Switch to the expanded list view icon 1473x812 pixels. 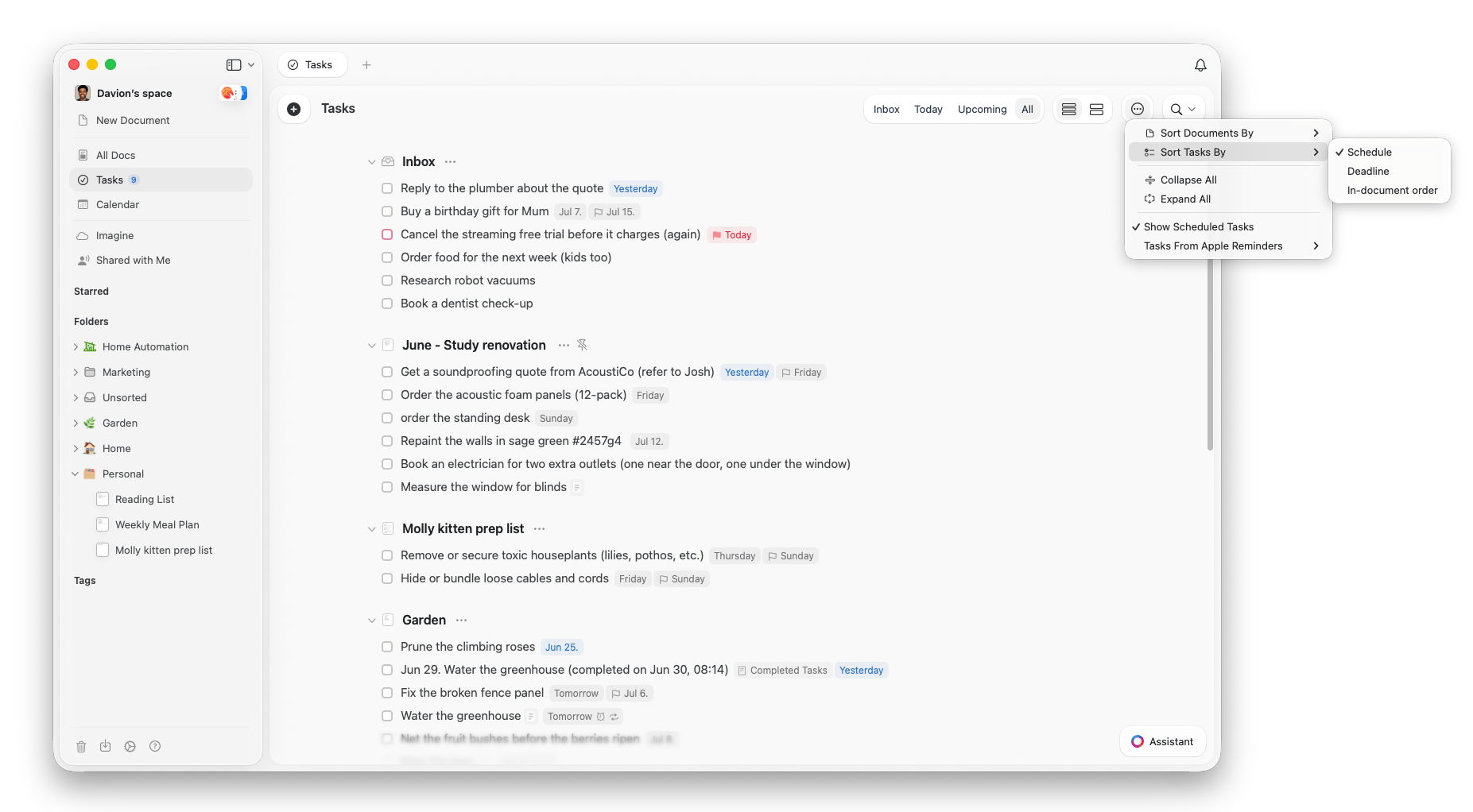click(x=1096, y=109)
